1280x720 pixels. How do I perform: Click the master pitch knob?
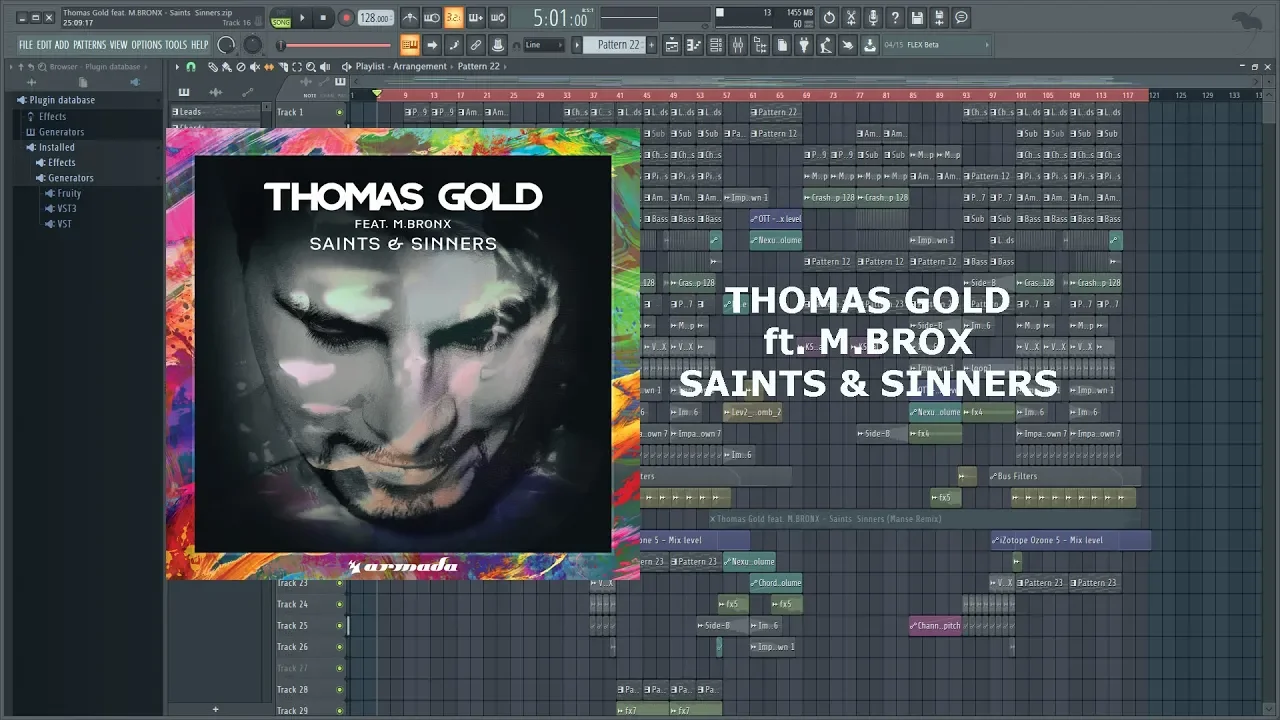point(253,45)
